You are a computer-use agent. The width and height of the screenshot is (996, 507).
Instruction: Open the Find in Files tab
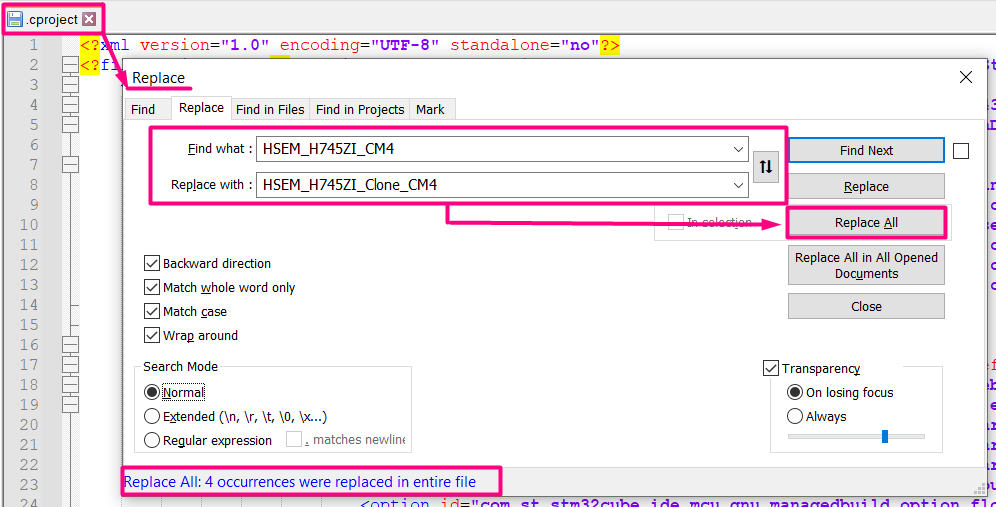pos(270,109)
